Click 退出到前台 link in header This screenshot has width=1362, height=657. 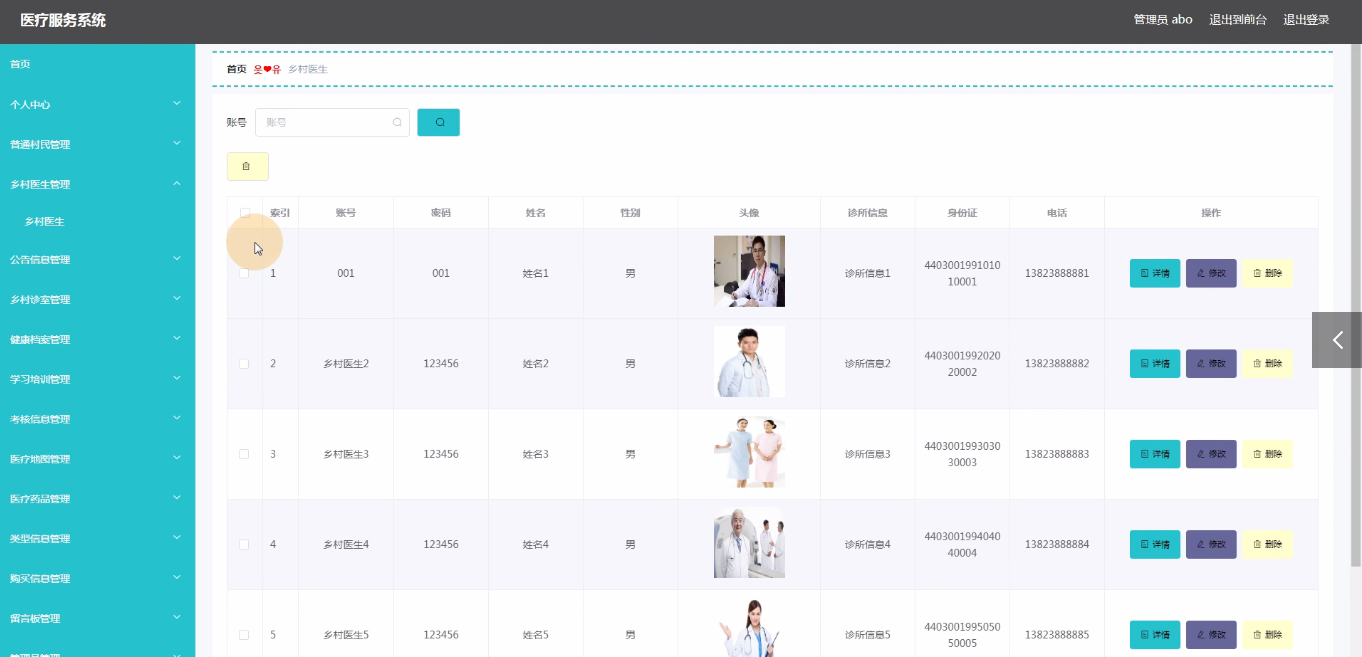(x=1237, y=20)
